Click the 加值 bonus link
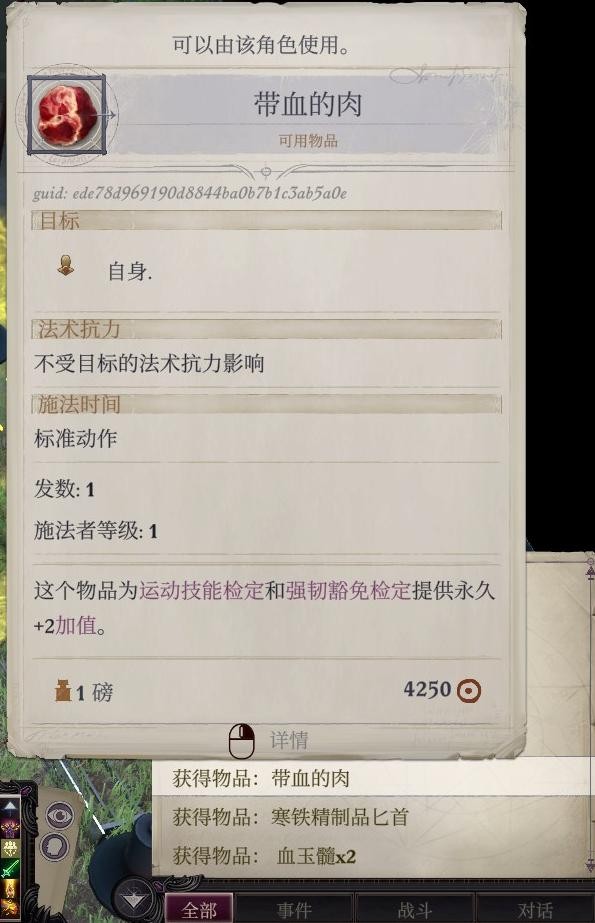This screenshot has width=595, height=923. tap(75, 625)
